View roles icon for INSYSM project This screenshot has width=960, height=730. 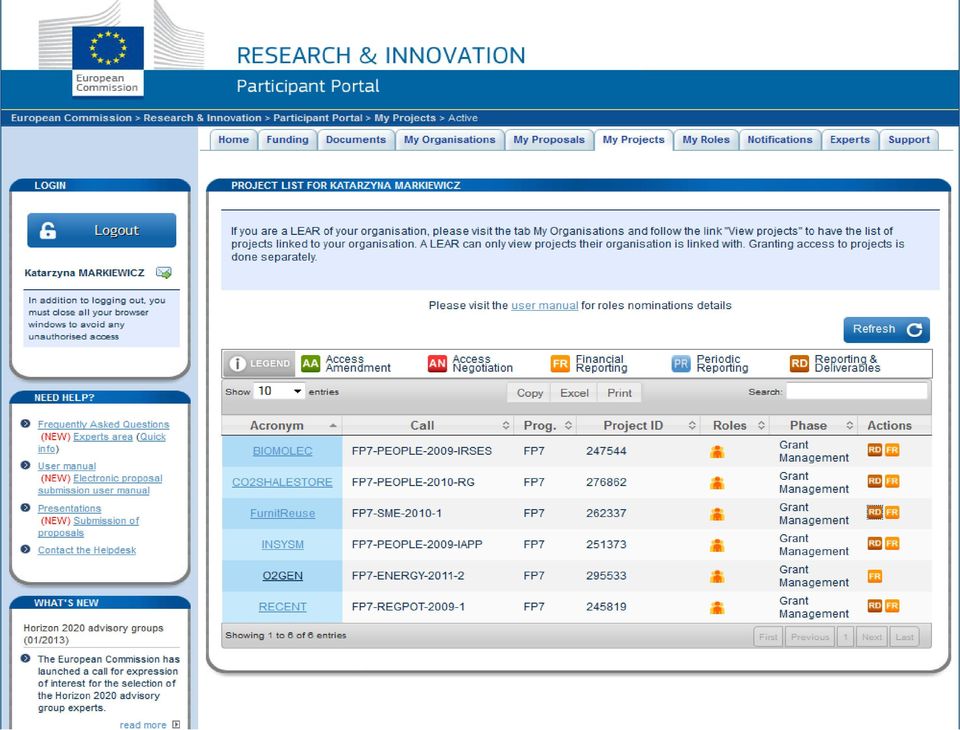tap(717, 545)
